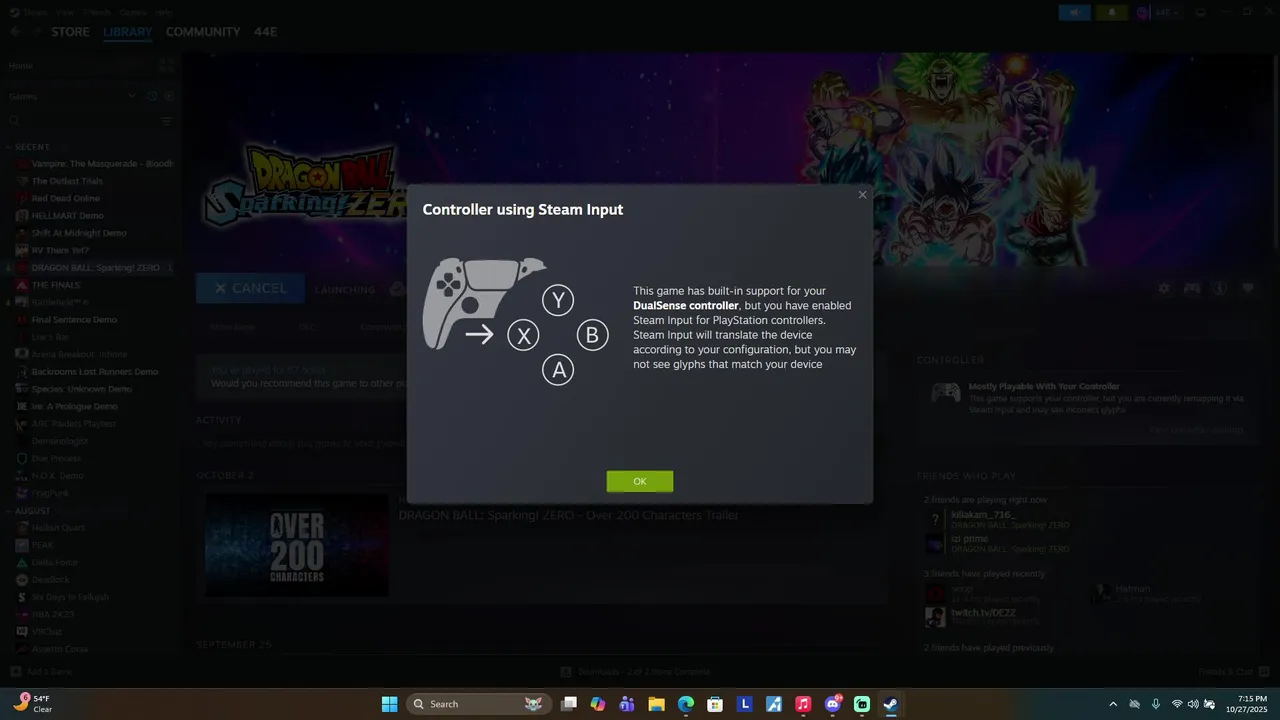The height and width of the screenshot is (720, 1280).
Task: Open the COMMUNITY tab
Action: [x=203, y=32]
